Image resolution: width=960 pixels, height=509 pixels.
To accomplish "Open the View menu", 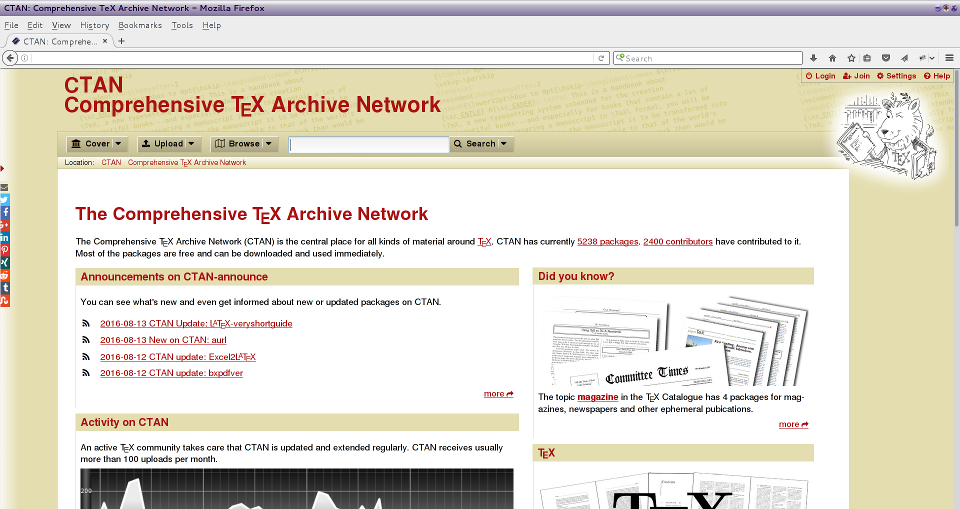I will coord(61,25).
